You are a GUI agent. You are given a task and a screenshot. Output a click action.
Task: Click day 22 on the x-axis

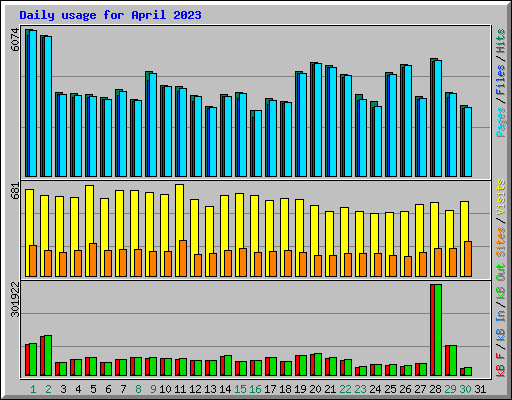[345, 389]
